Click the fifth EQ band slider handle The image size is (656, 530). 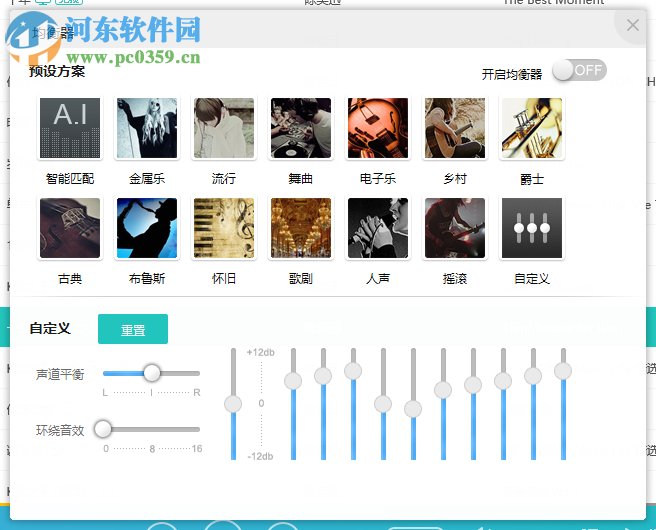[413, 409]
